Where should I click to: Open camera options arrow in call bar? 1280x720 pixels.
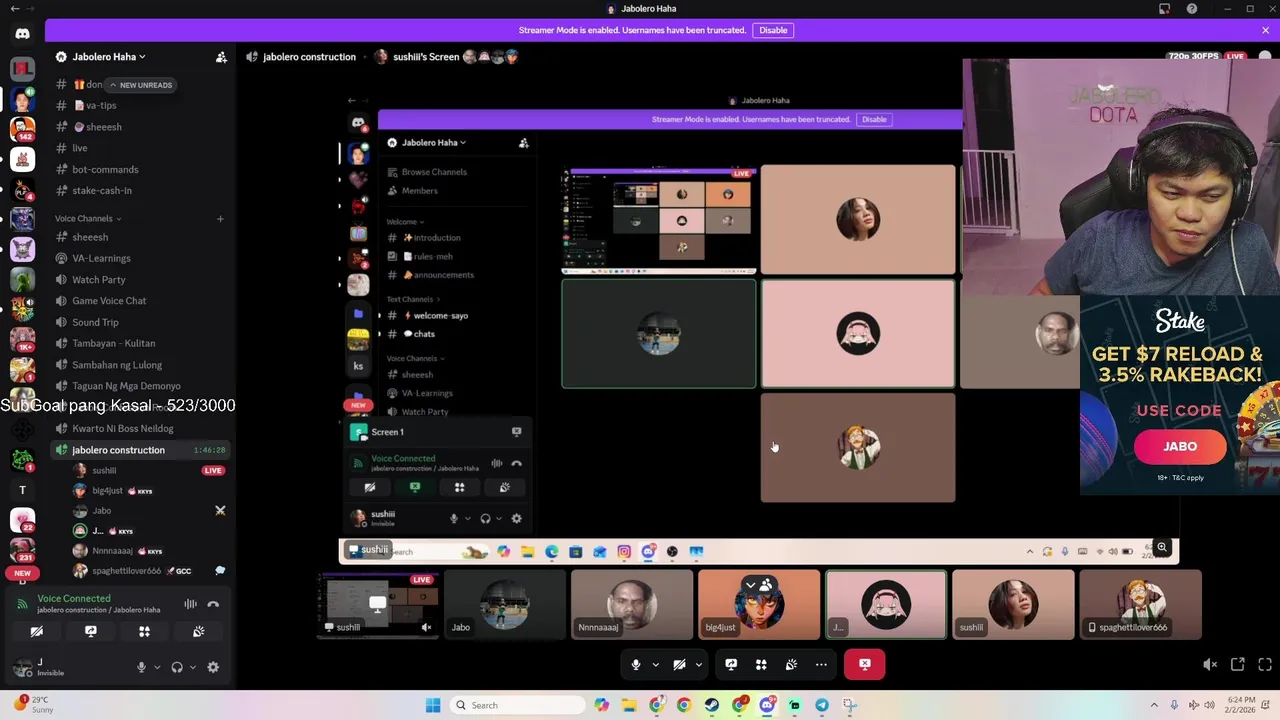(x=698, y=664)
